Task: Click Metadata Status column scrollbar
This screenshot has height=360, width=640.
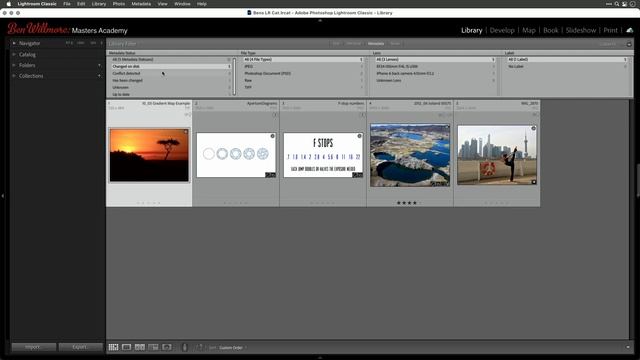Action: pyautogui.click(x=234, y=76)
